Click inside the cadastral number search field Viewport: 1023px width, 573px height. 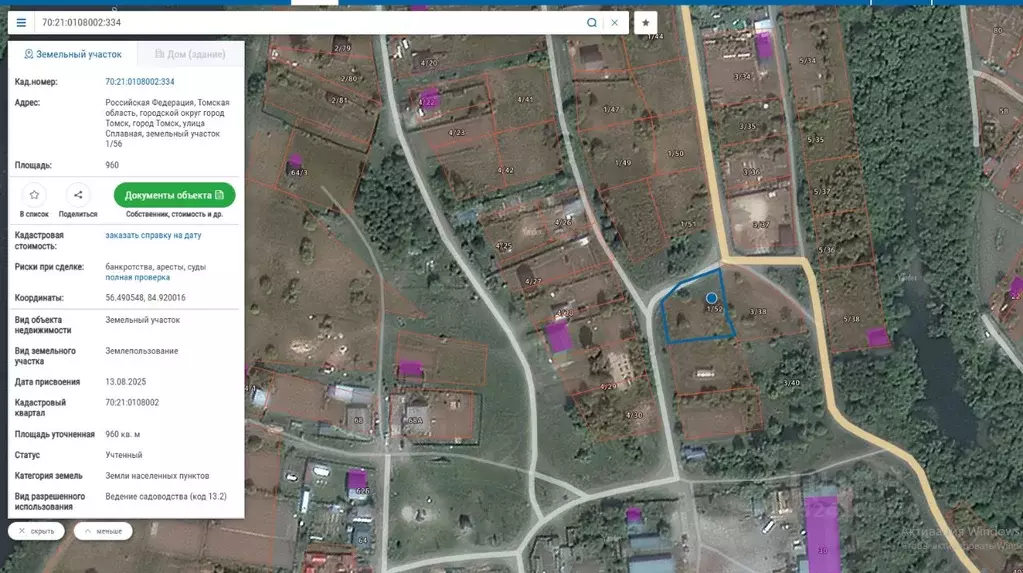tap(300, 22)
